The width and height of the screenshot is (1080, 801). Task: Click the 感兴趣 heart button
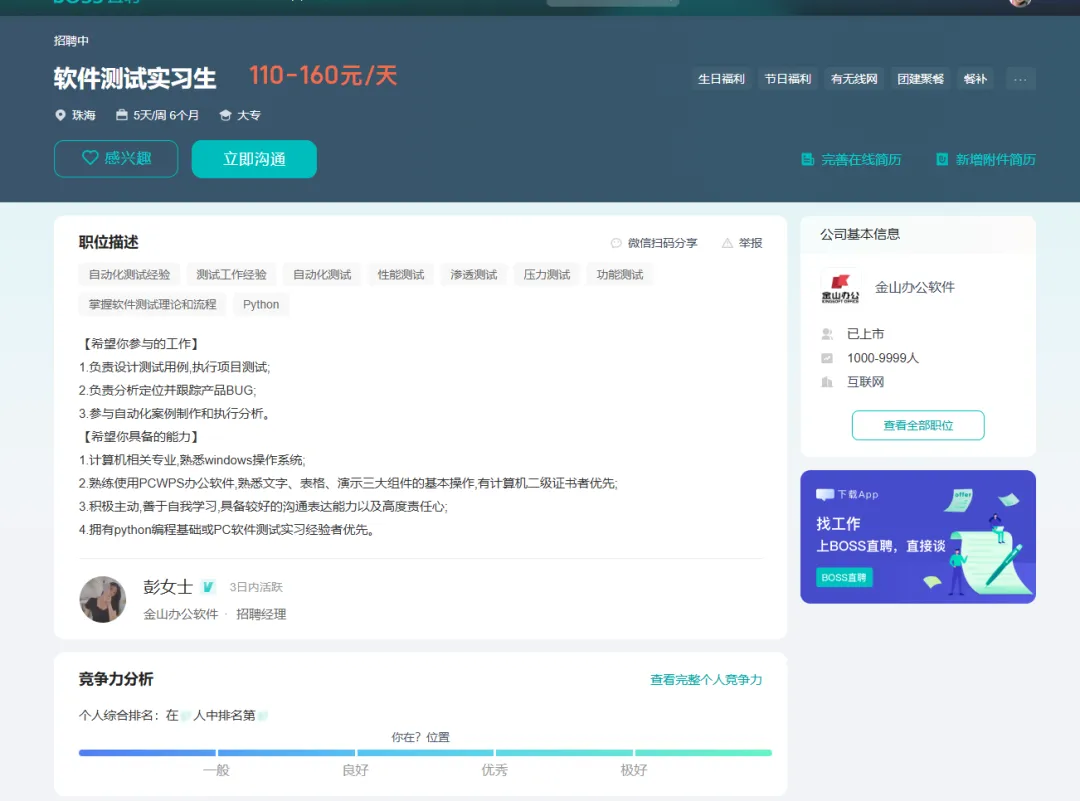pyautogui.click(x=116, y=158)
